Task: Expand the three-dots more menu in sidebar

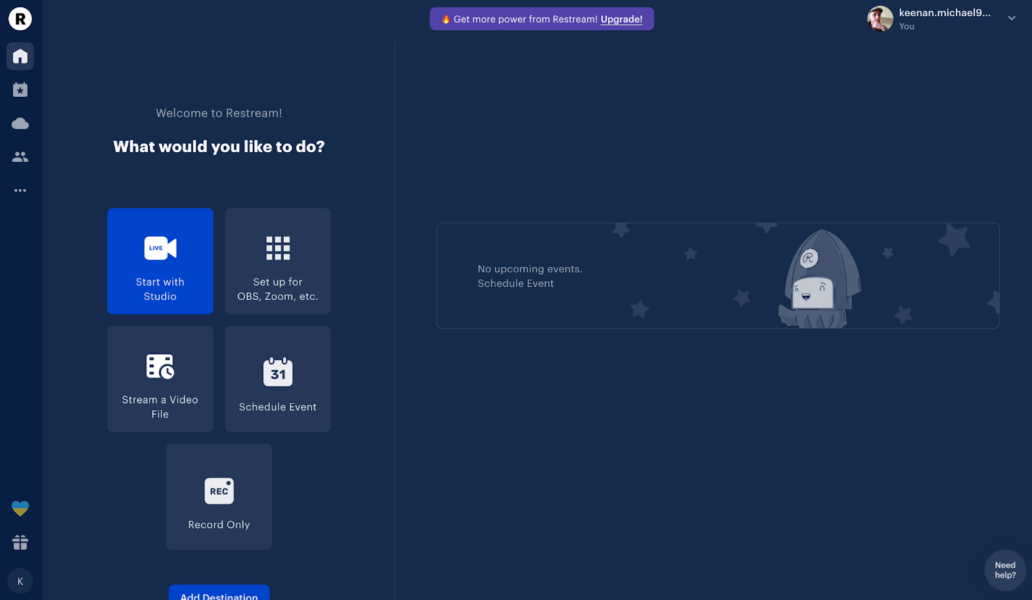Action: pos(20,190)
